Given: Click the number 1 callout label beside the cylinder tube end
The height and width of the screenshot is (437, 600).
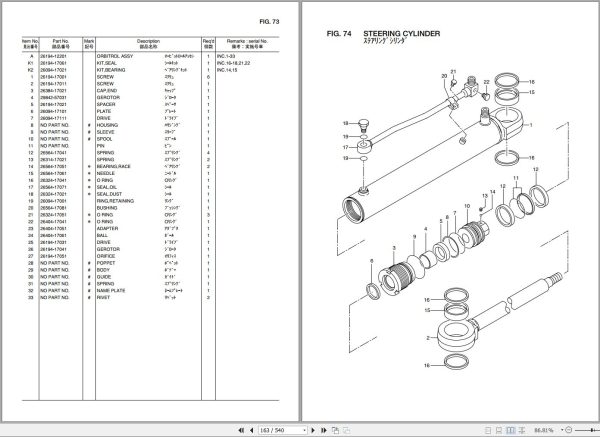Looking at the screenshot, I should [x=531, y=125].
